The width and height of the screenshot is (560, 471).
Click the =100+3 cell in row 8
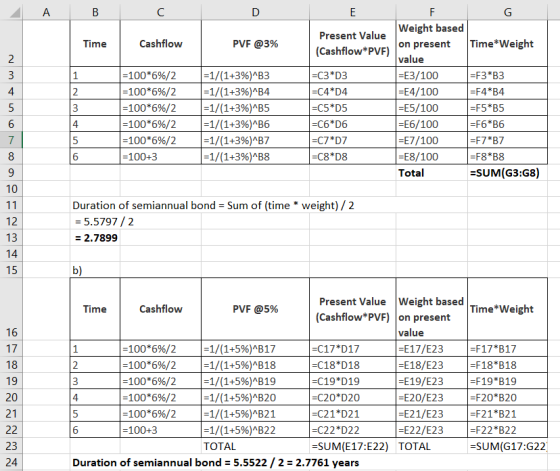161,156
